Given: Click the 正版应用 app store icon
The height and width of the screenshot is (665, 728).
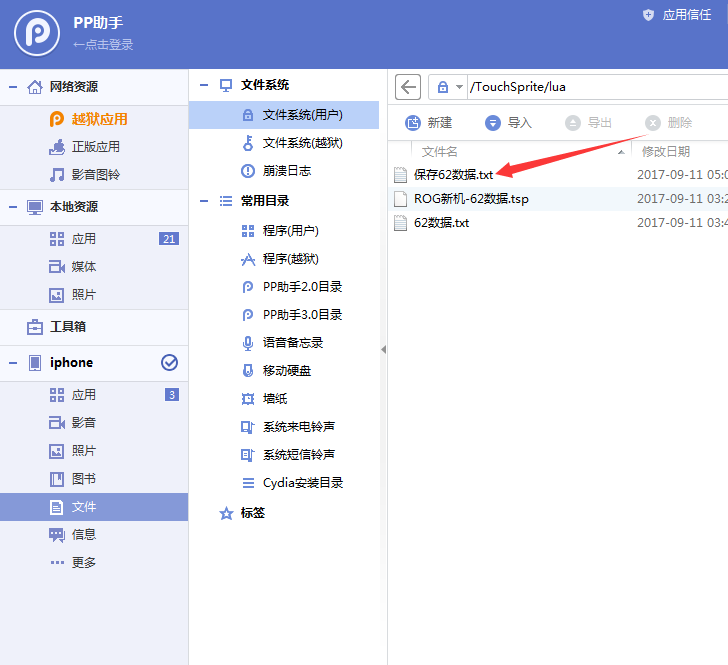Looking at the screenshot, I should point(57,147).
